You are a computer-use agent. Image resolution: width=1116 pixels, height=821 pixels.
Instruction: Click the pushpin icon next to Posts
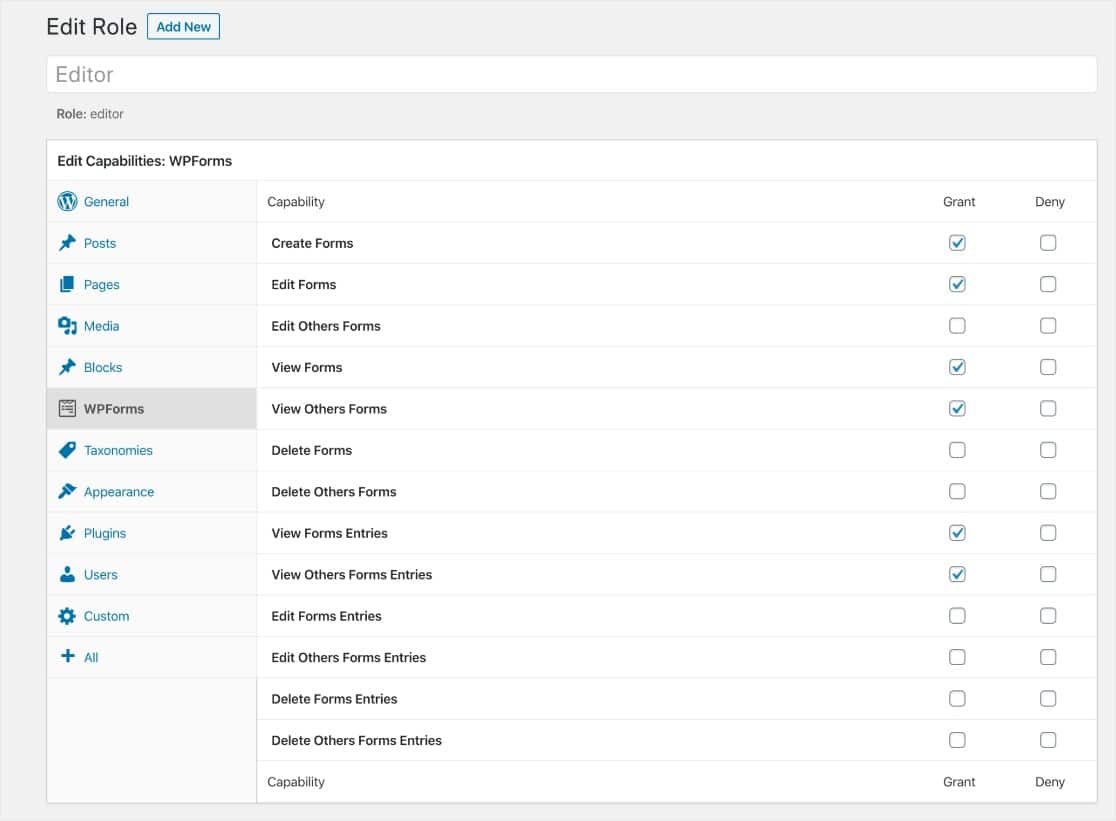pos(67,243)
